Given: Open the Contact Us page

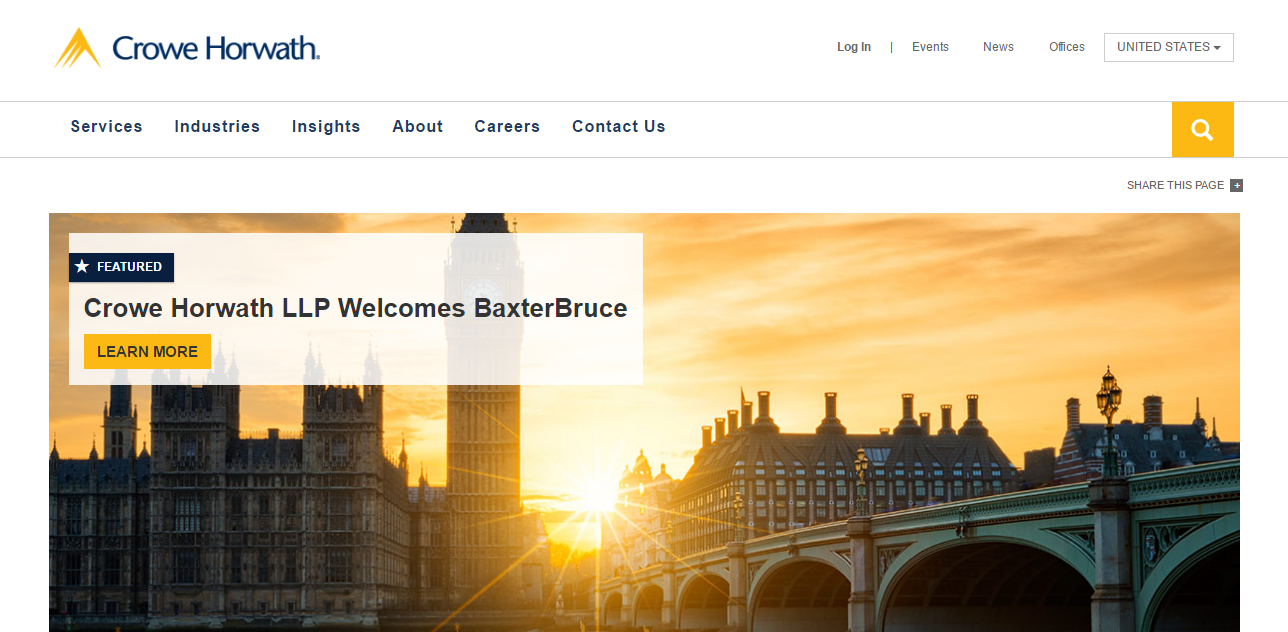Looking at the screenshot, I should pos(619,127).
